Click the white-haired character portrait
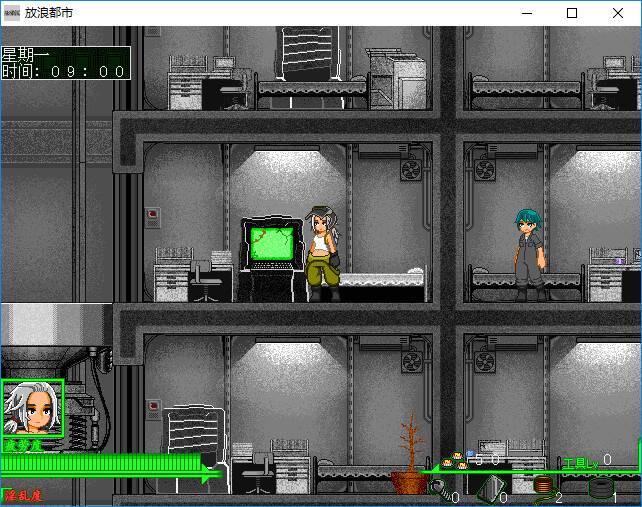 [x=32, y=409]
